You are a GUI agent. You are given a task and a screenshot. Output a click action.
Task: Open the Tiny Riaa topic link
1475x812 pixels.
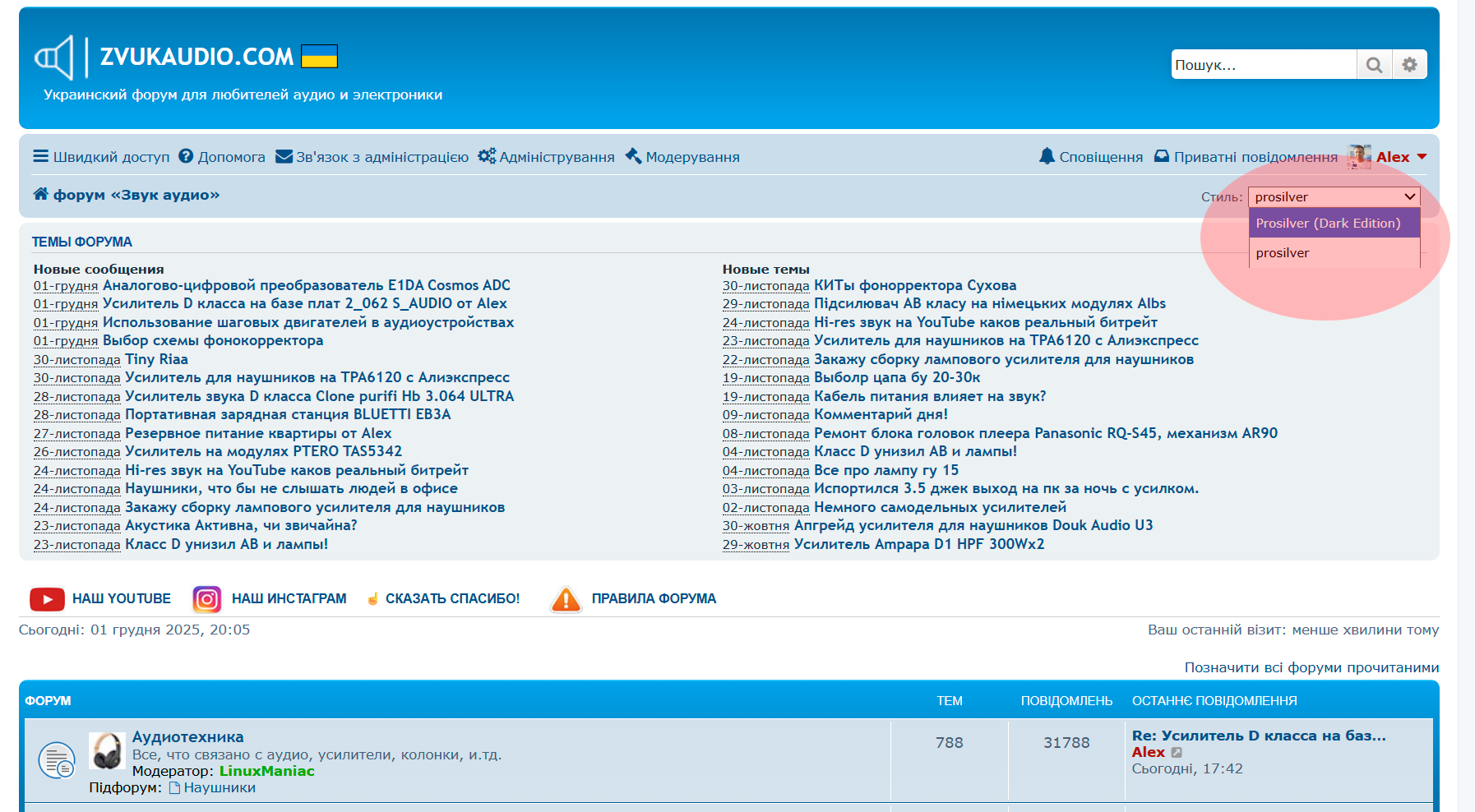tap(156, 359)
